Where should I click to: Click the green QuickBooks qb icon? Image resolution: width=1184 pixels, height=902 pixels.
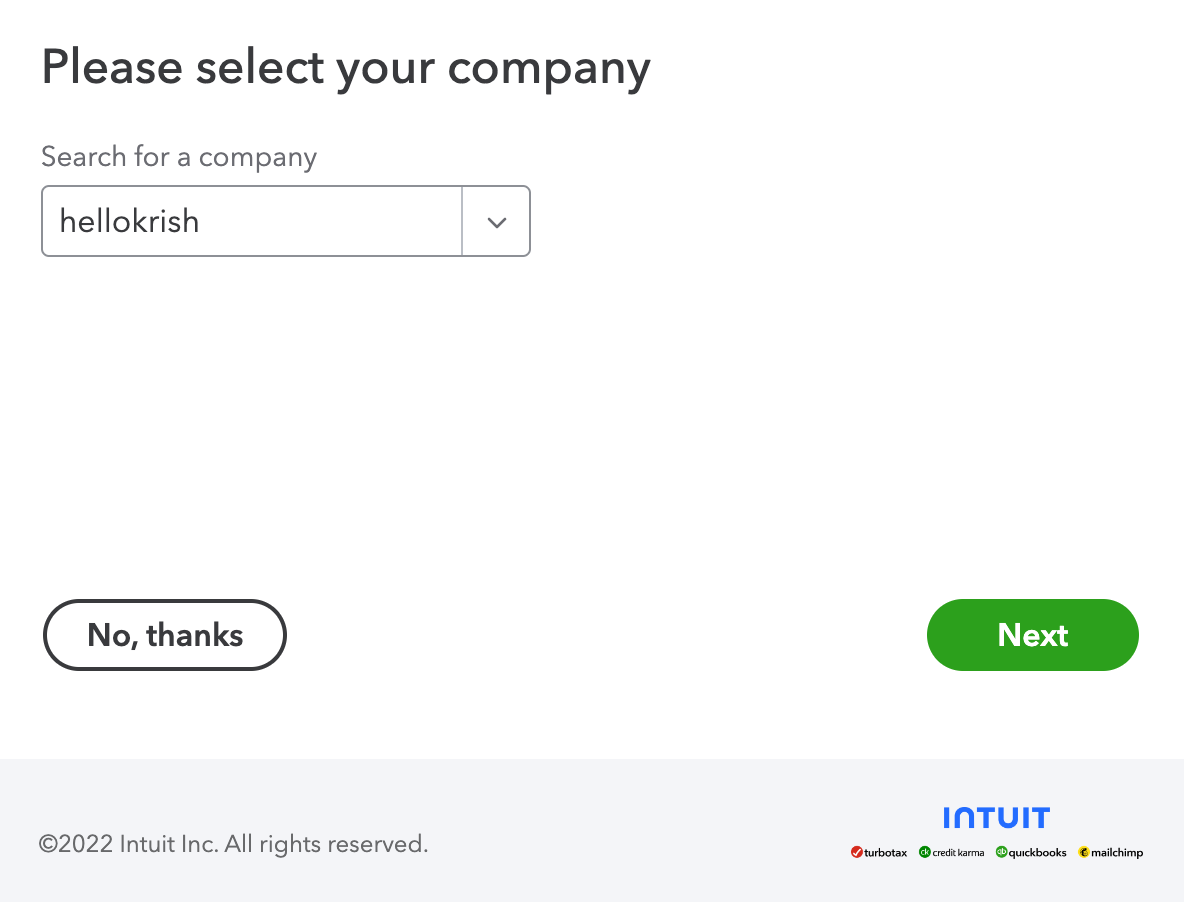pyautogui.click(x=1001, y=851)
